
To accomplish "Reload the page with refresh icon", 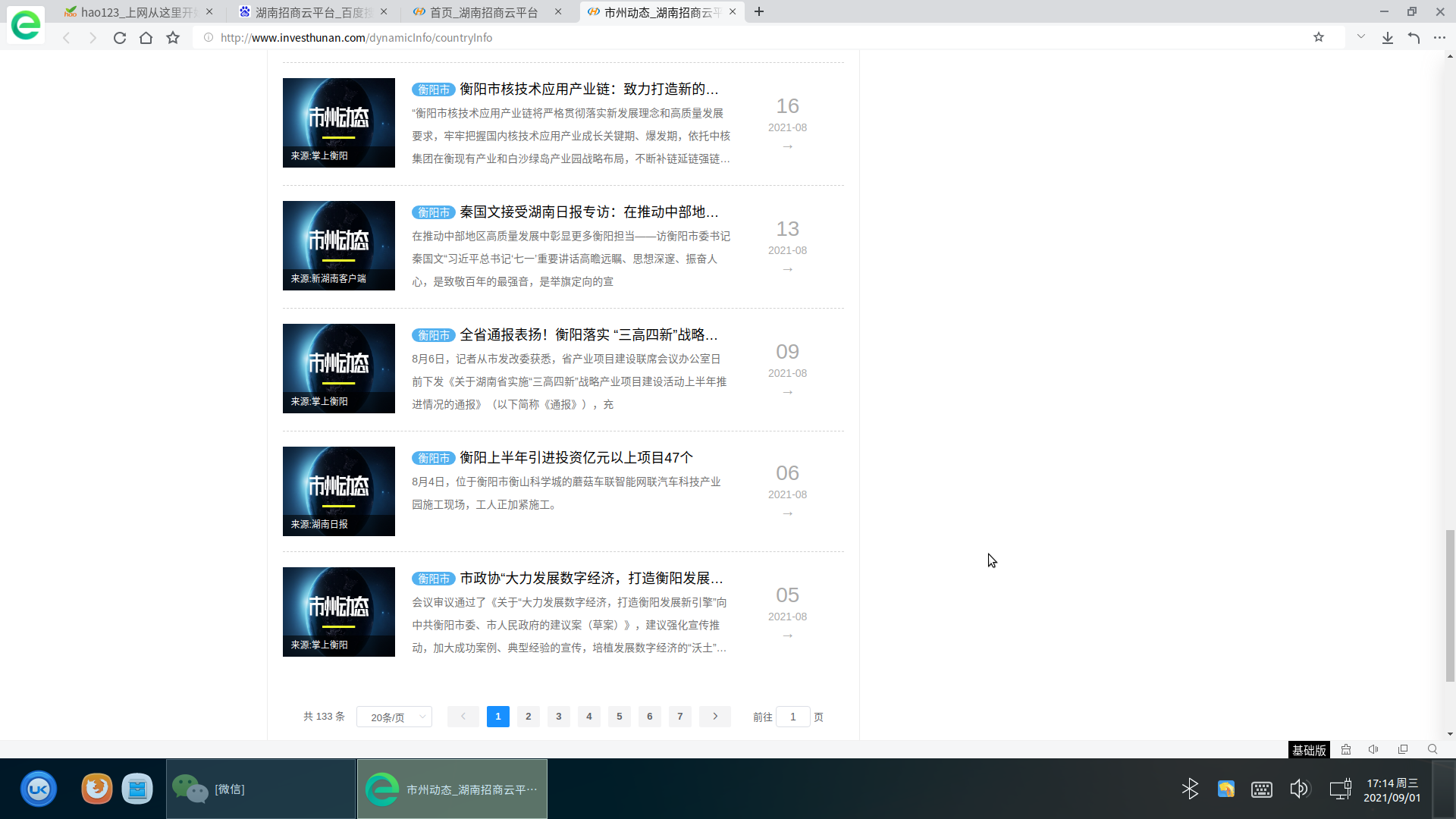I will tap(120, 38).
